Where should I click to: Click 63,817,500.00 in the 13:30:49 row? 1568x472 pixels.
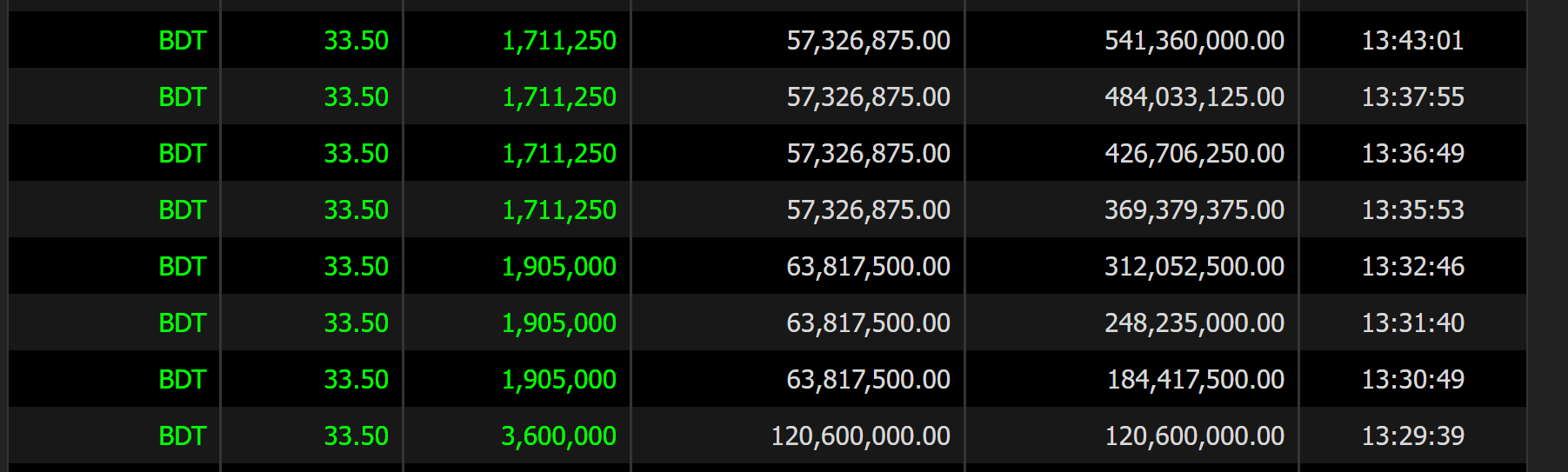tap(868, 379)
